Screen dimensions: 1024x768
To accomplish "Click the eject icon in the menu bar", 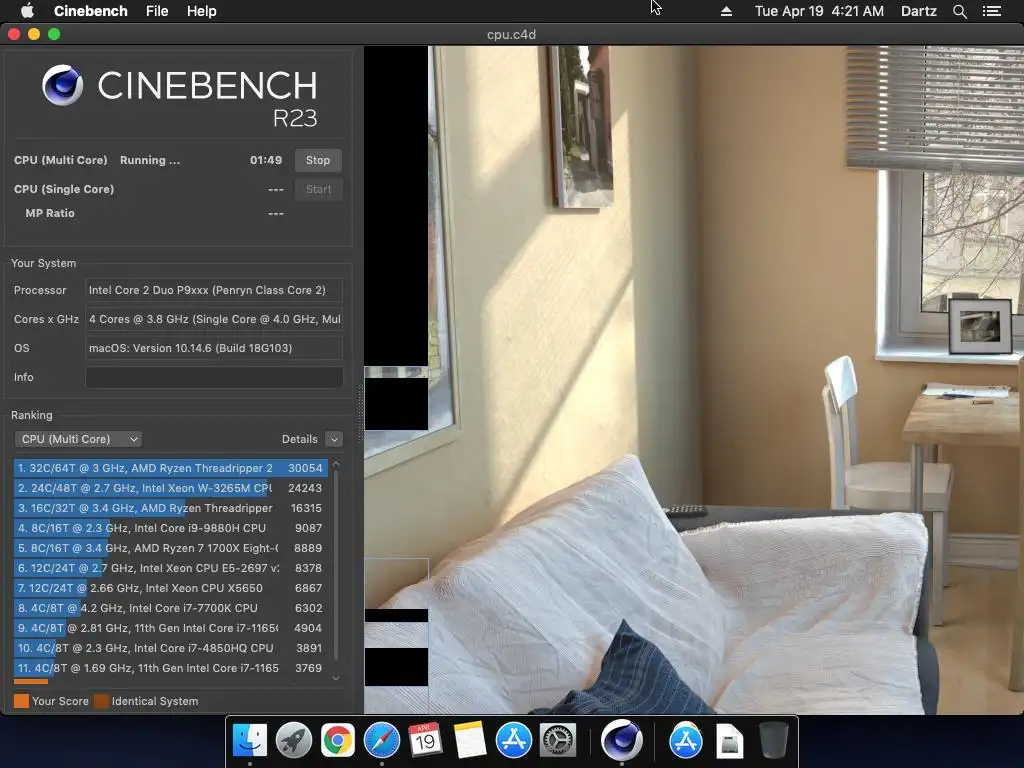I will tap(726, 11).
